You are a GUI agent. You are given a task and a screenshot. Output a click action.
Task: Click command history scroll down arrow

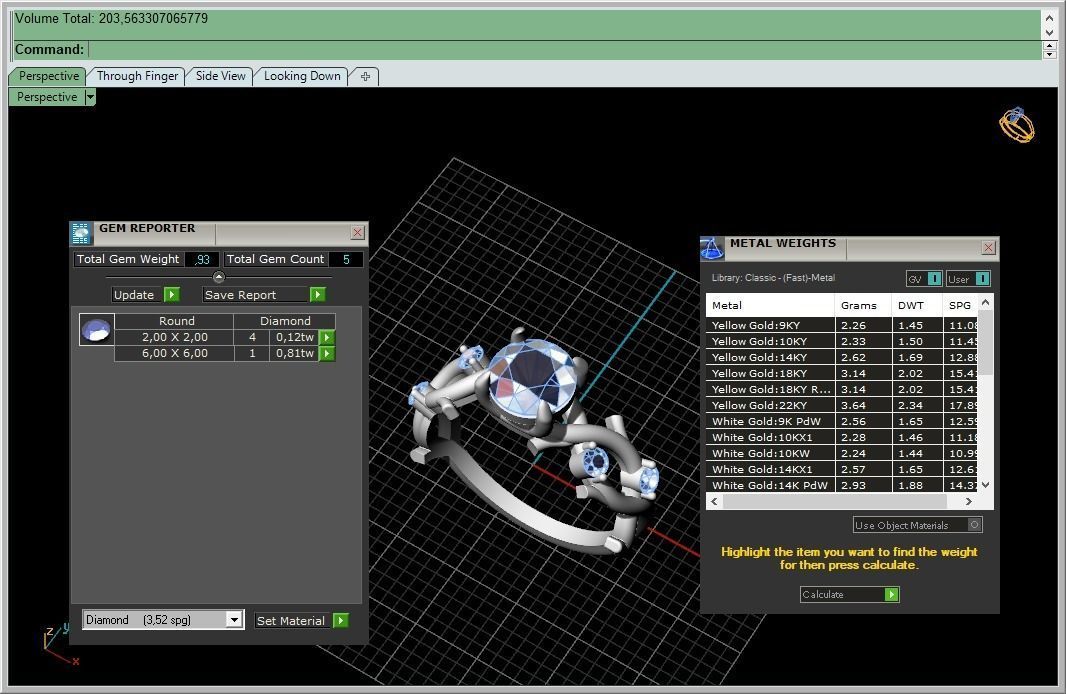pos(1050,32)
